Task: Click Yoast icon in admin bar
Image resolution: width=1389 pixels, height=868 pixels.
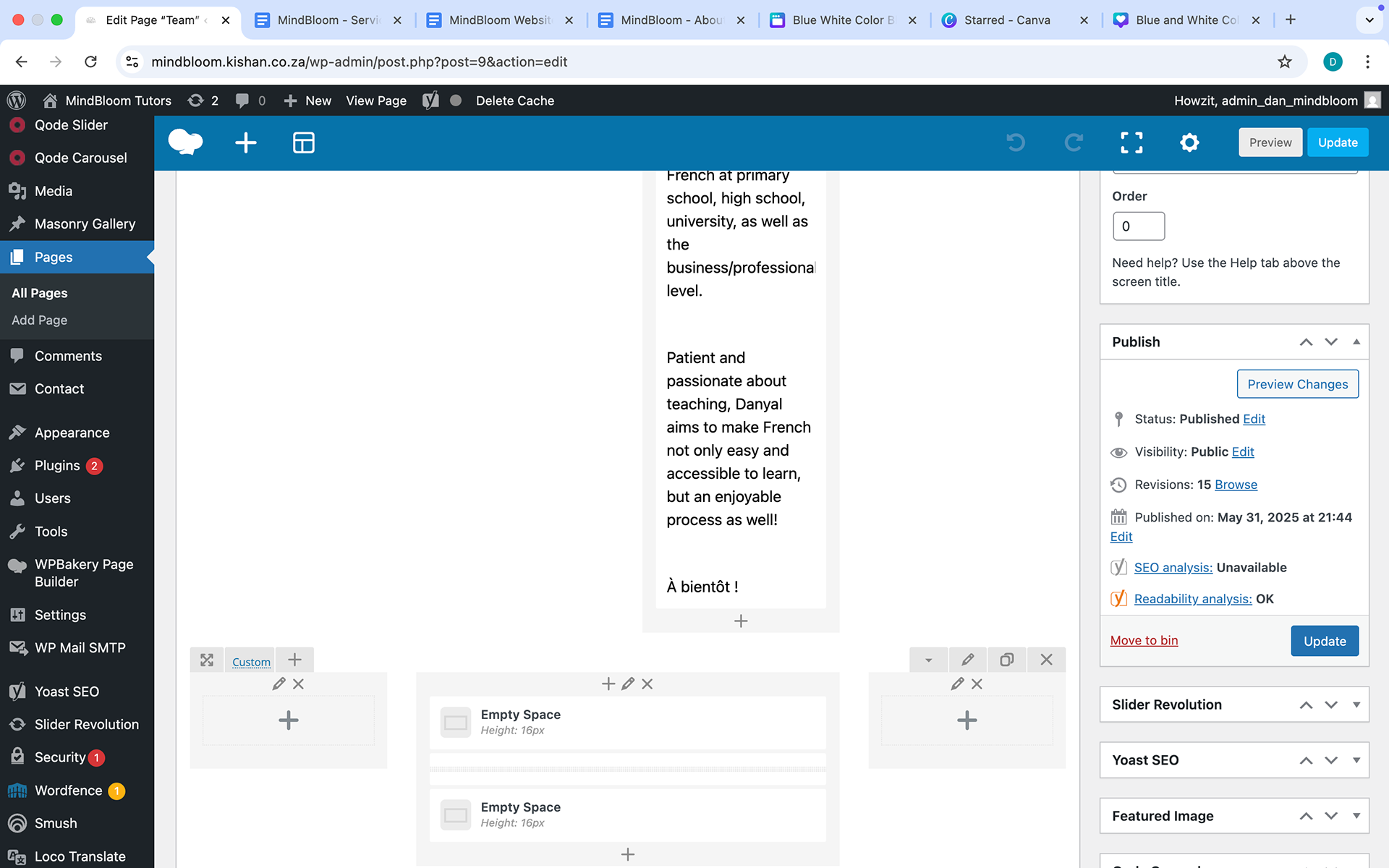Action: tap(430, 101)
